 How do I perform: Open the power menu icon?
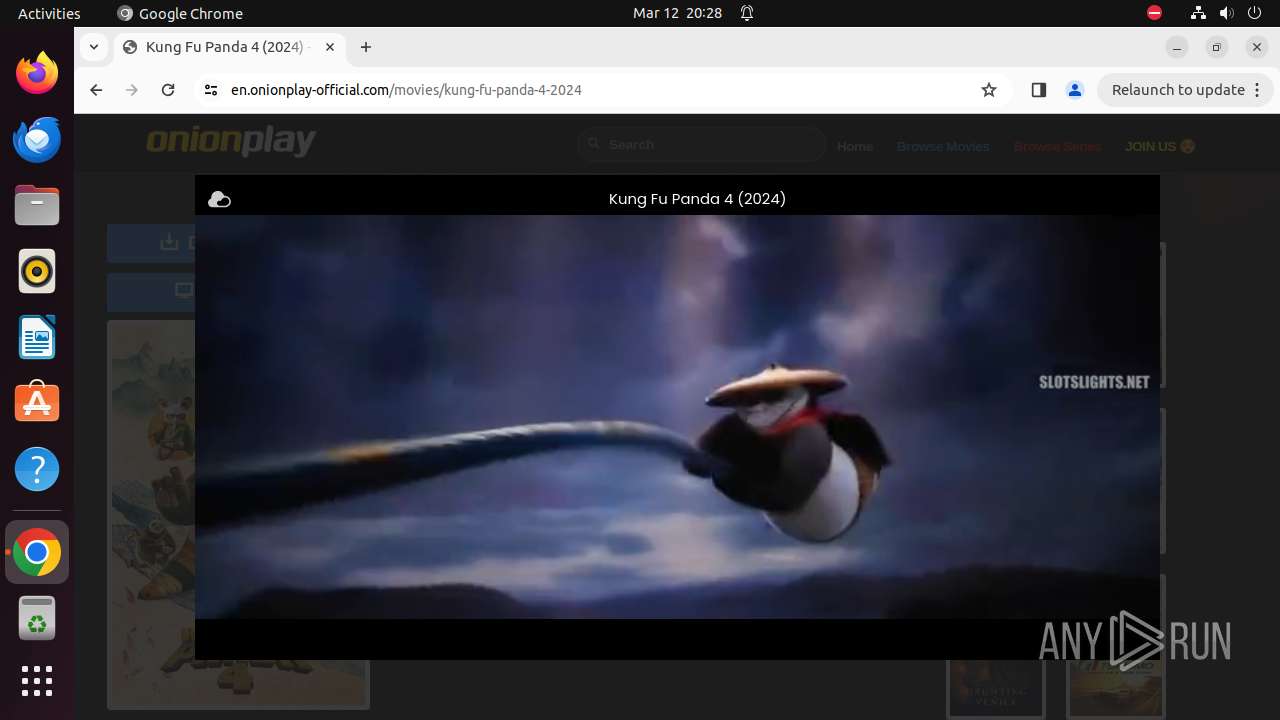(x=1255, y=13)
